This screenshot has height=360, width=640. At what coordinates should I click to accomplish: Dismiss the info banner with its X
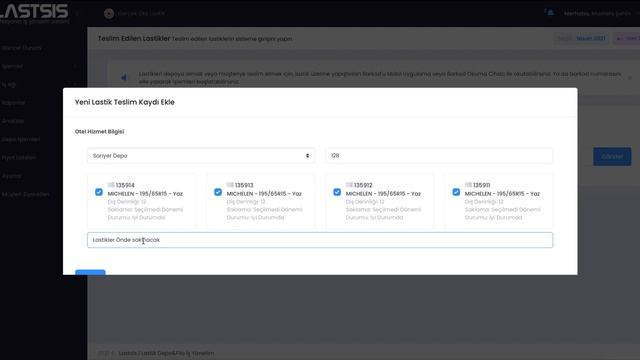[x=629, y=78]
